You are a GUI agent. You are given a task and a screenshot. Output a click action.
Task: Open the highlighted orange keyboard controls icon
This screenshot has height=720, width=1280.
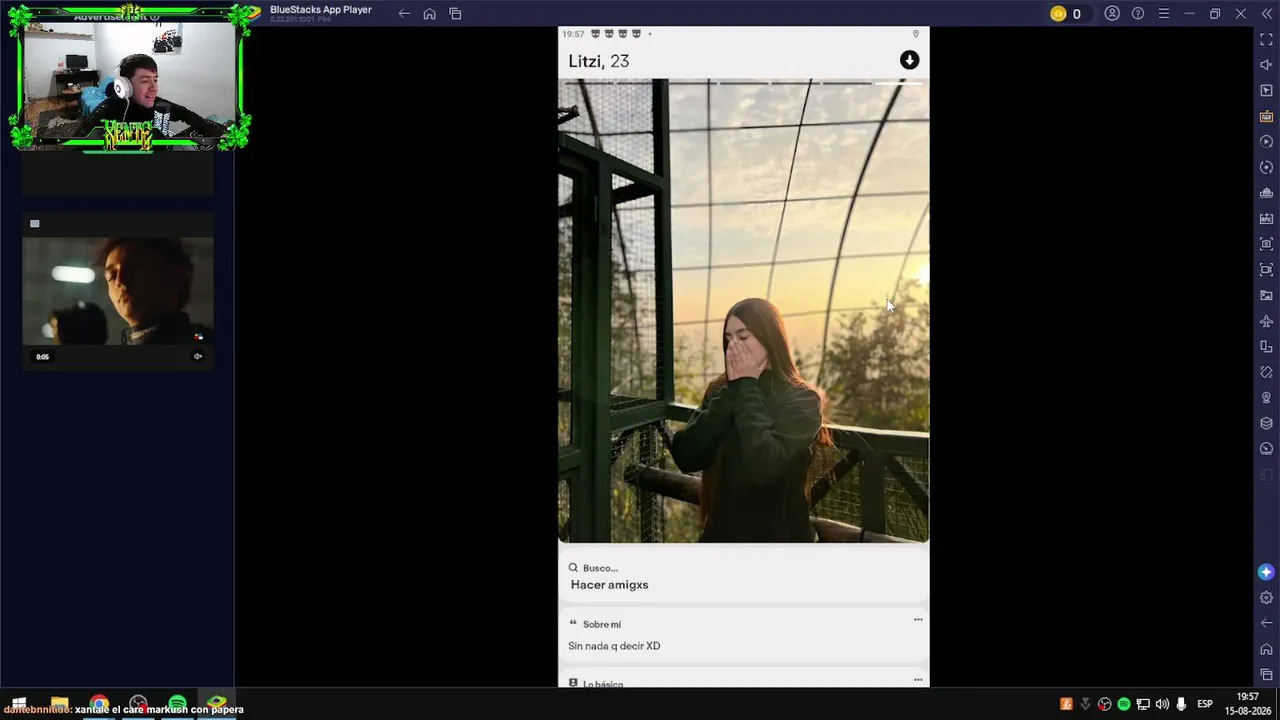pos(1267,116)
